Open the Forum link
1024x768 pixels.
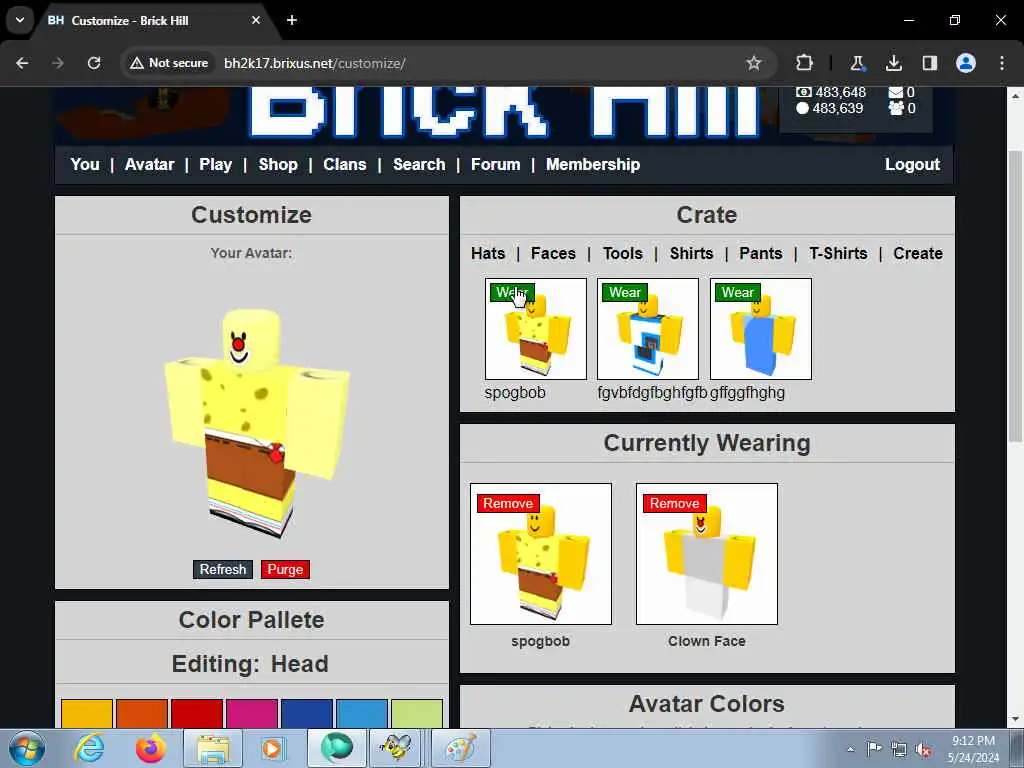pos(496,165)
